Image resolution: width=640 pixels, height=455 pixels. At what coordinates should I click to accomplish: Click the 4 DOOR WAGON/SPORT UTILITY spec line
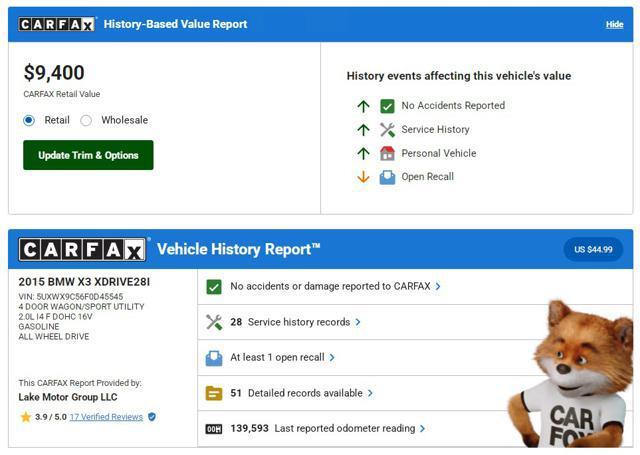[x=81, y=306]
